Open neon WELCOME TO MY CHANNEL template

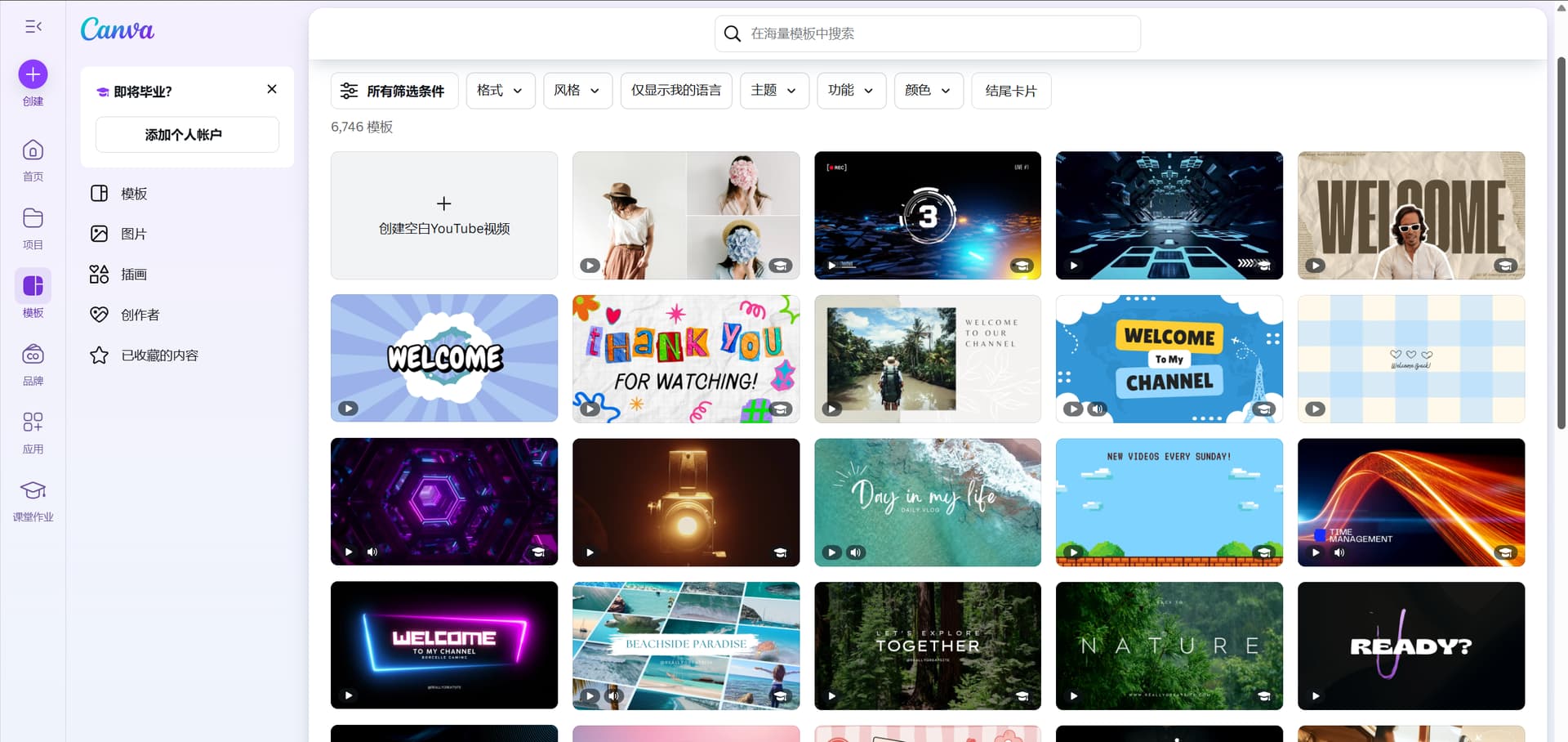click(444, 646)
